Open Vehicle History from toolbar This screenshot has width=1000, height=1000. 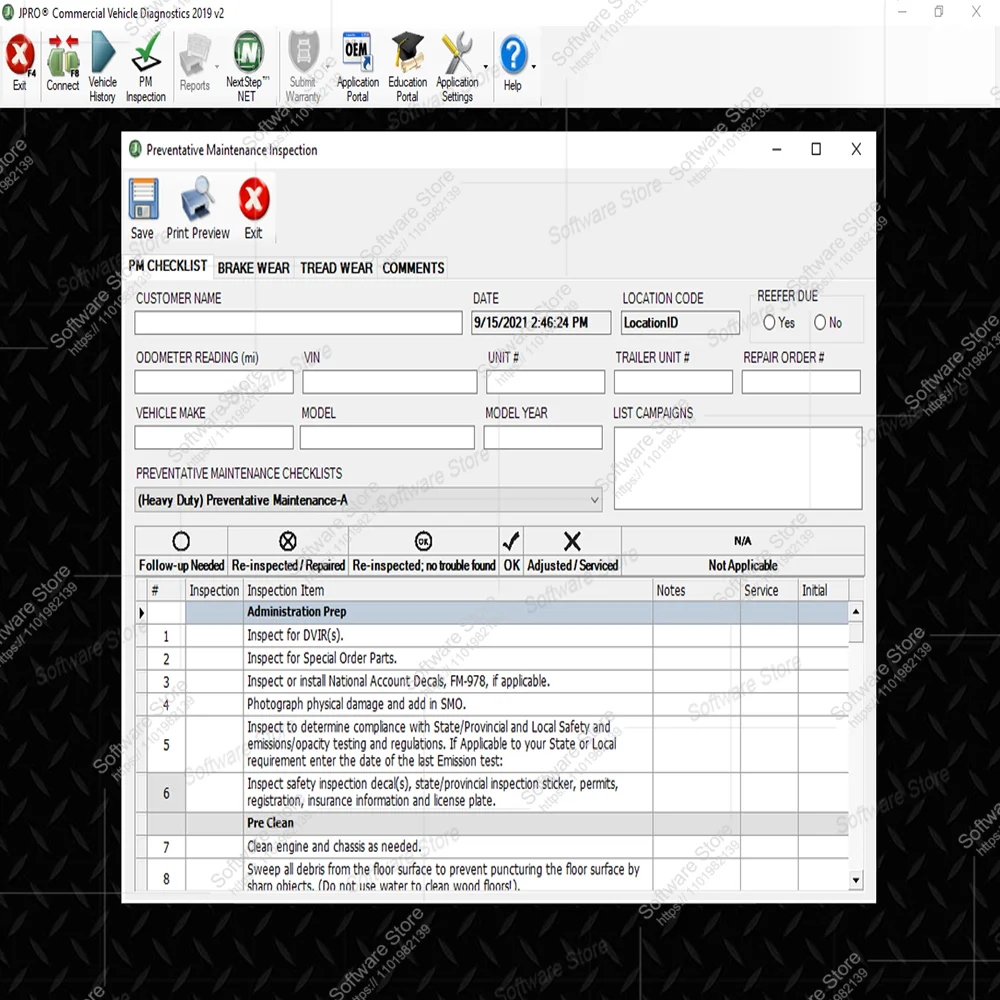pyautogui.click(x=103, y=67)
